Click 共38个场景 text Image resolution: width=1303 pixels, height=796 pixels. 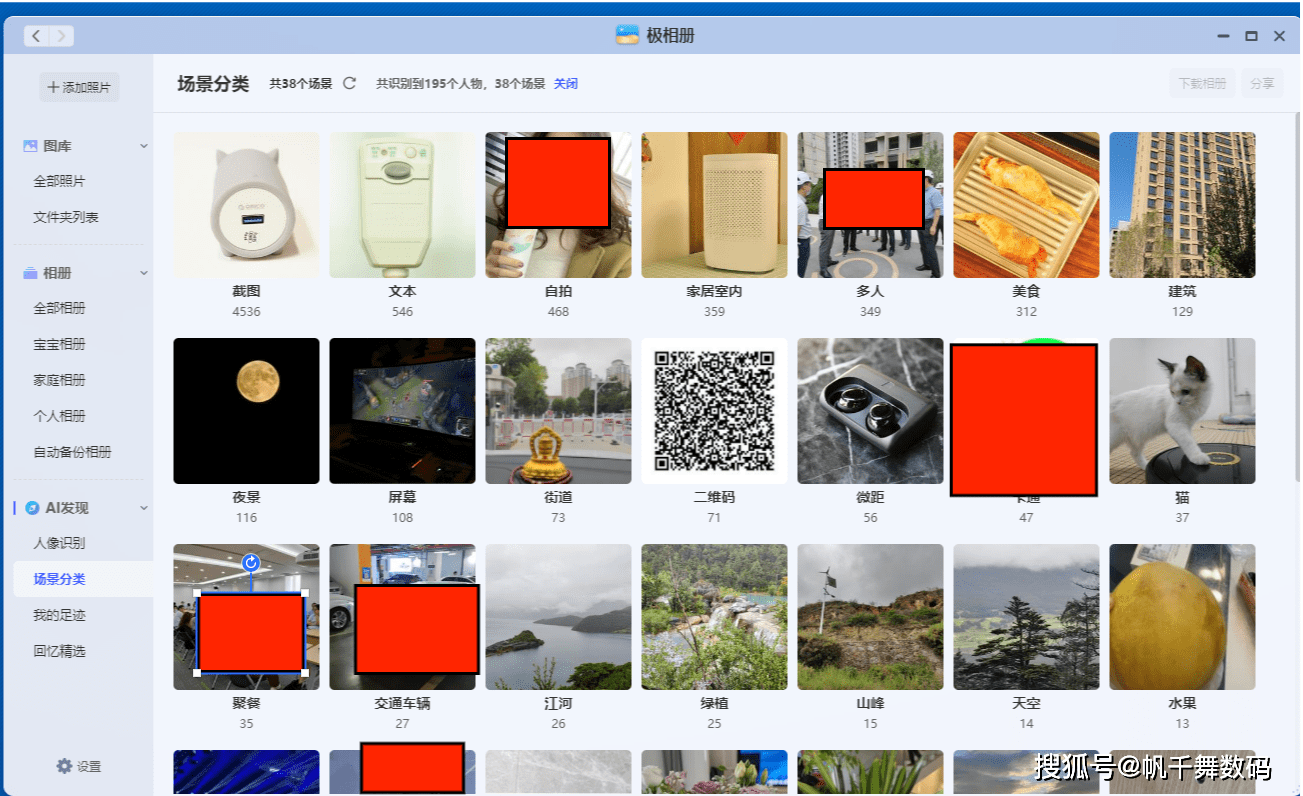[x=300, y=84]
